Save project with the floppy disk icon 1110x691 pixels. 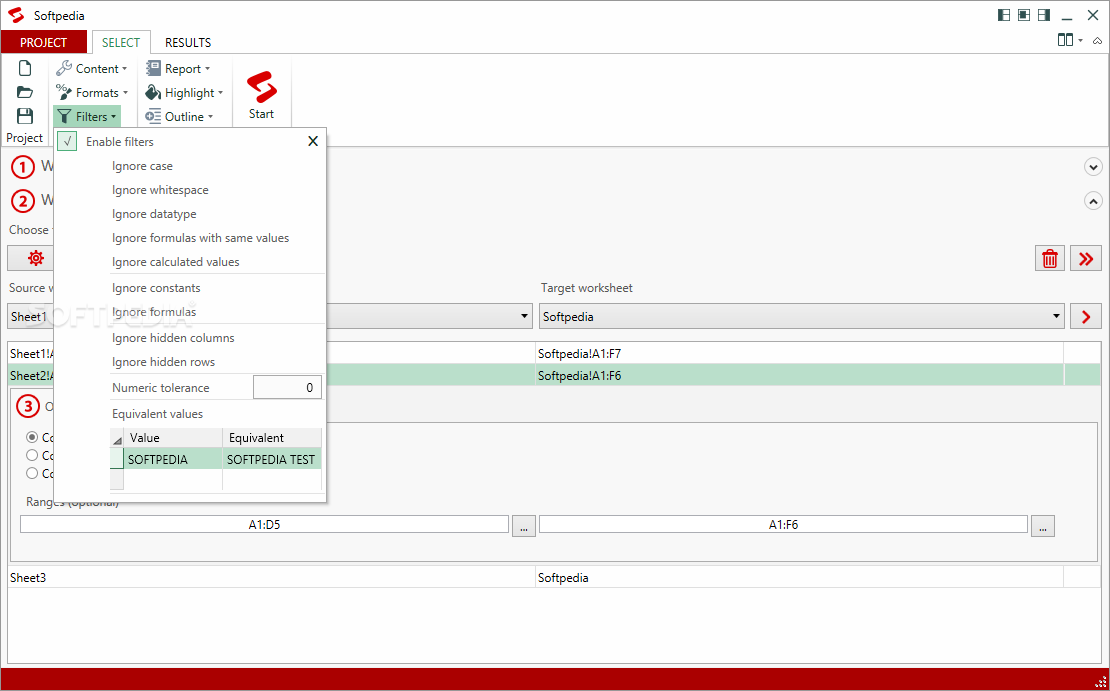[x=25, y=115]
